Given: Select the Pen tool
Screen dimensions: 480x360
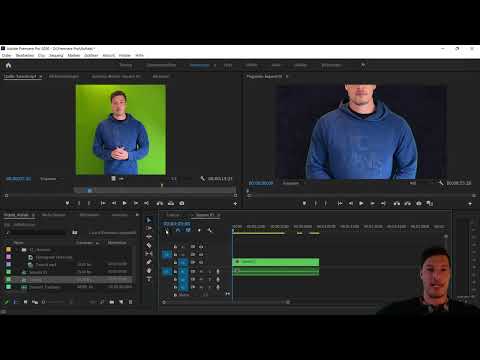Looking at the screenshot, I should tap(149, 262).
